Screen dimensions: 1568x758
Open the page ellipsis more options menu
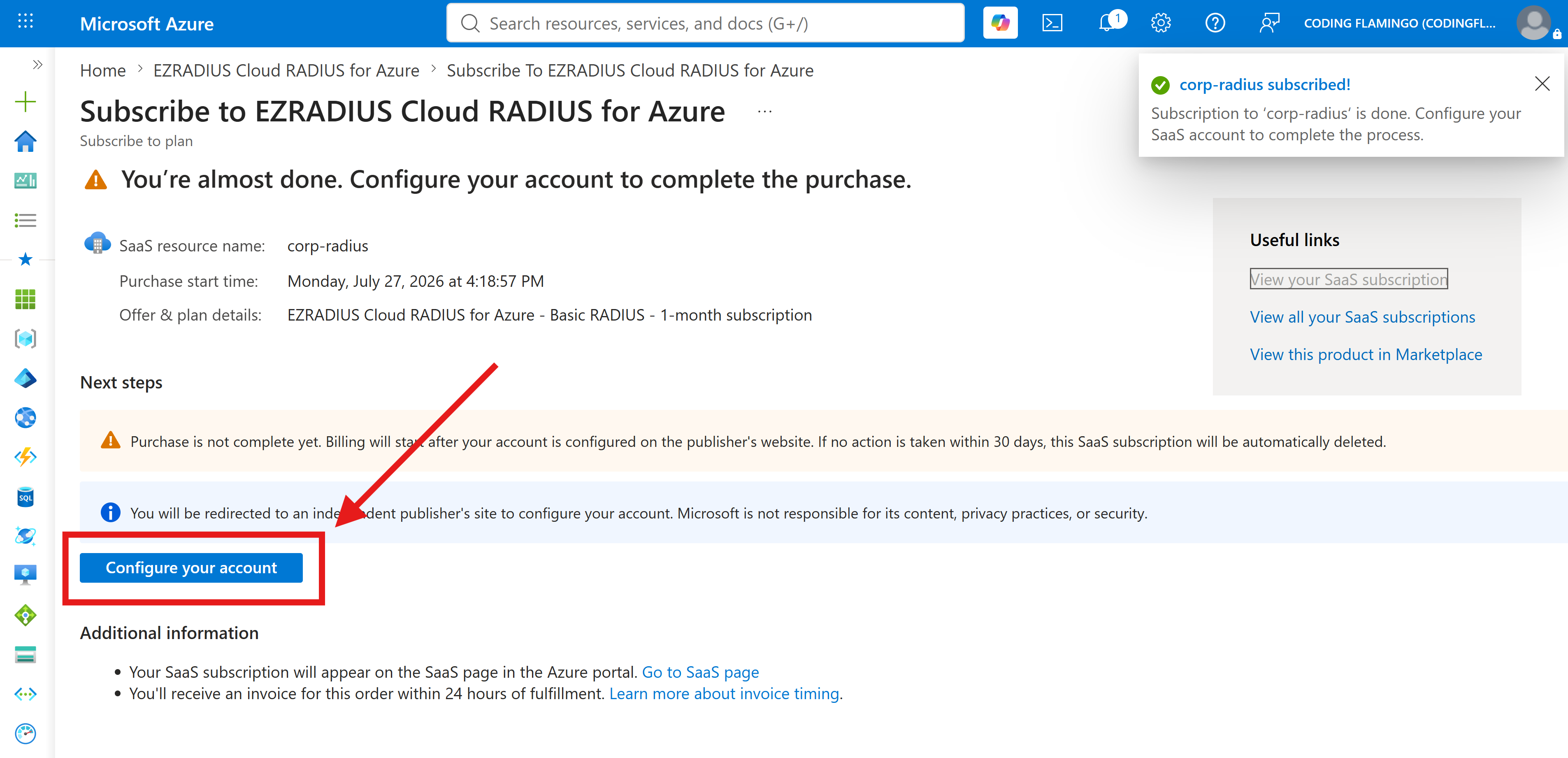point(764,112)
